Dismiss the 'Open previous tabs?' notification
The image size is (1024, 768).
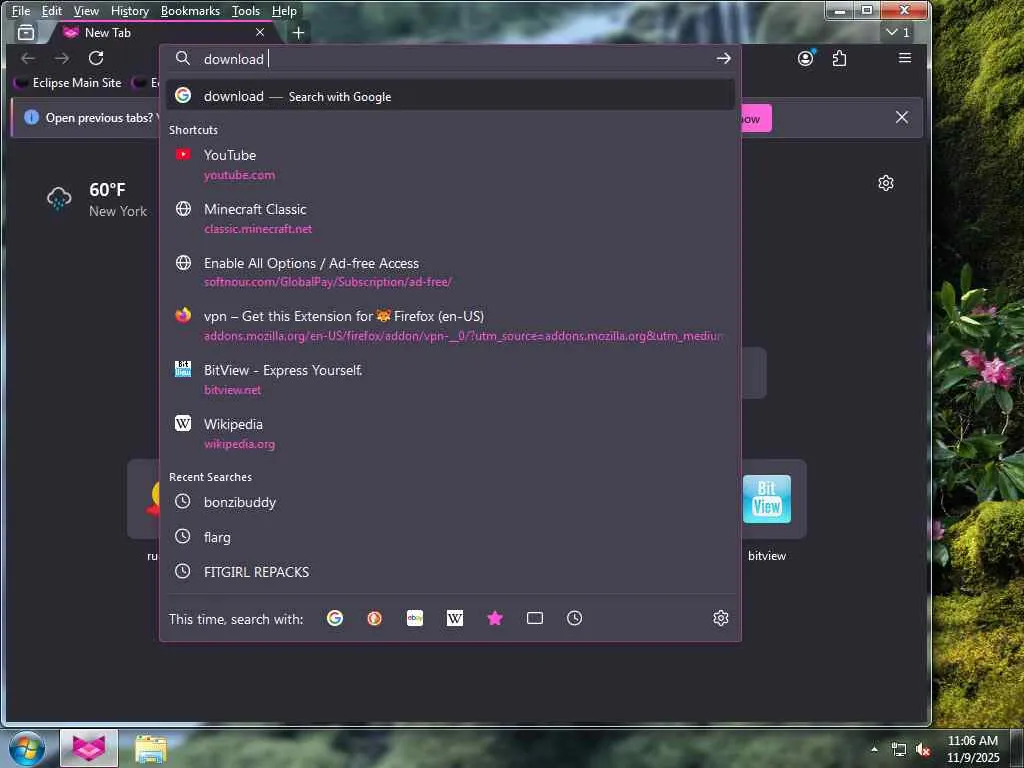click(902, 118)
